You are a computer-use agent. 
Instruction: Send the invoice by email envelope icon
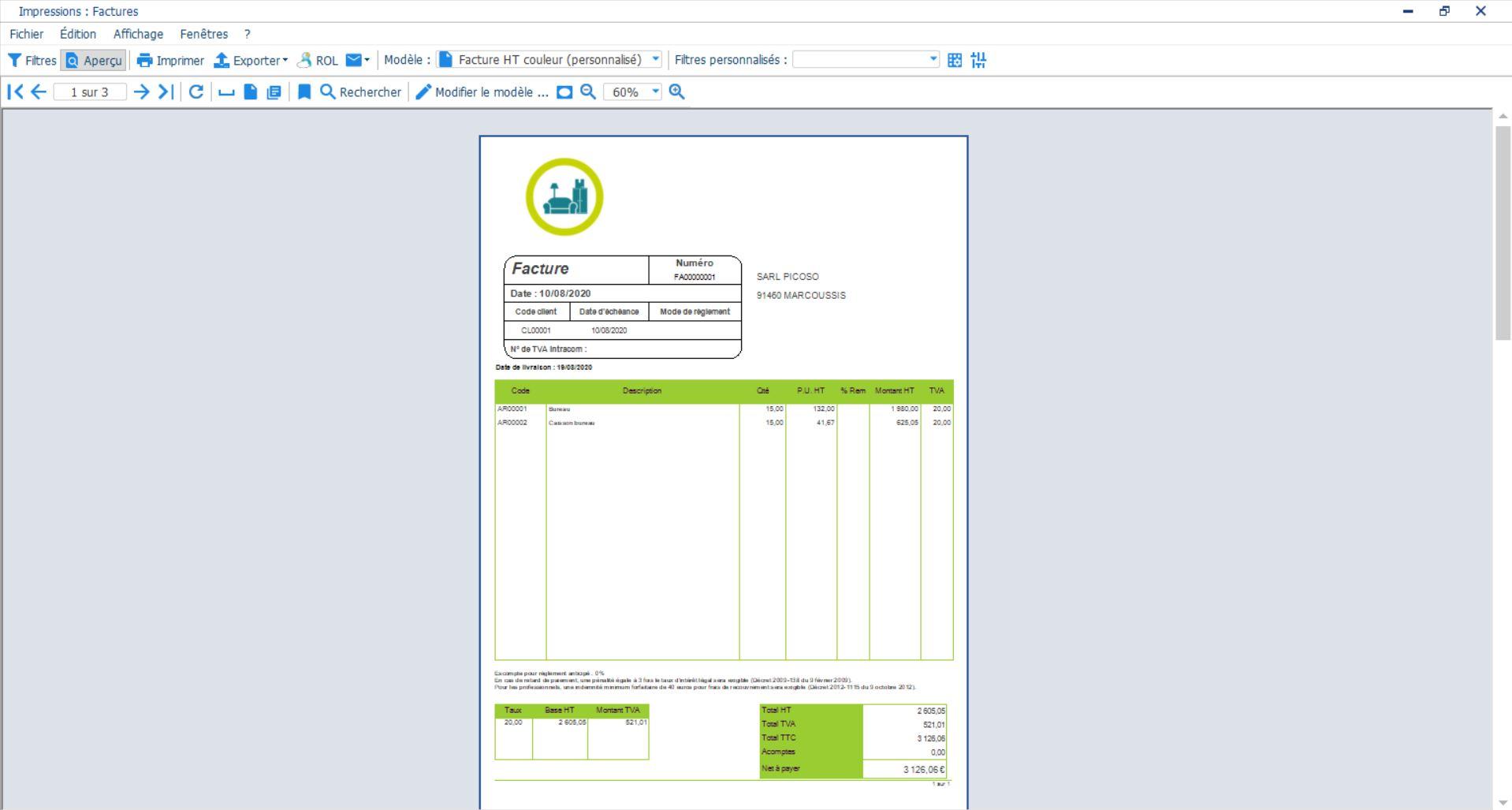click(354, 60)
